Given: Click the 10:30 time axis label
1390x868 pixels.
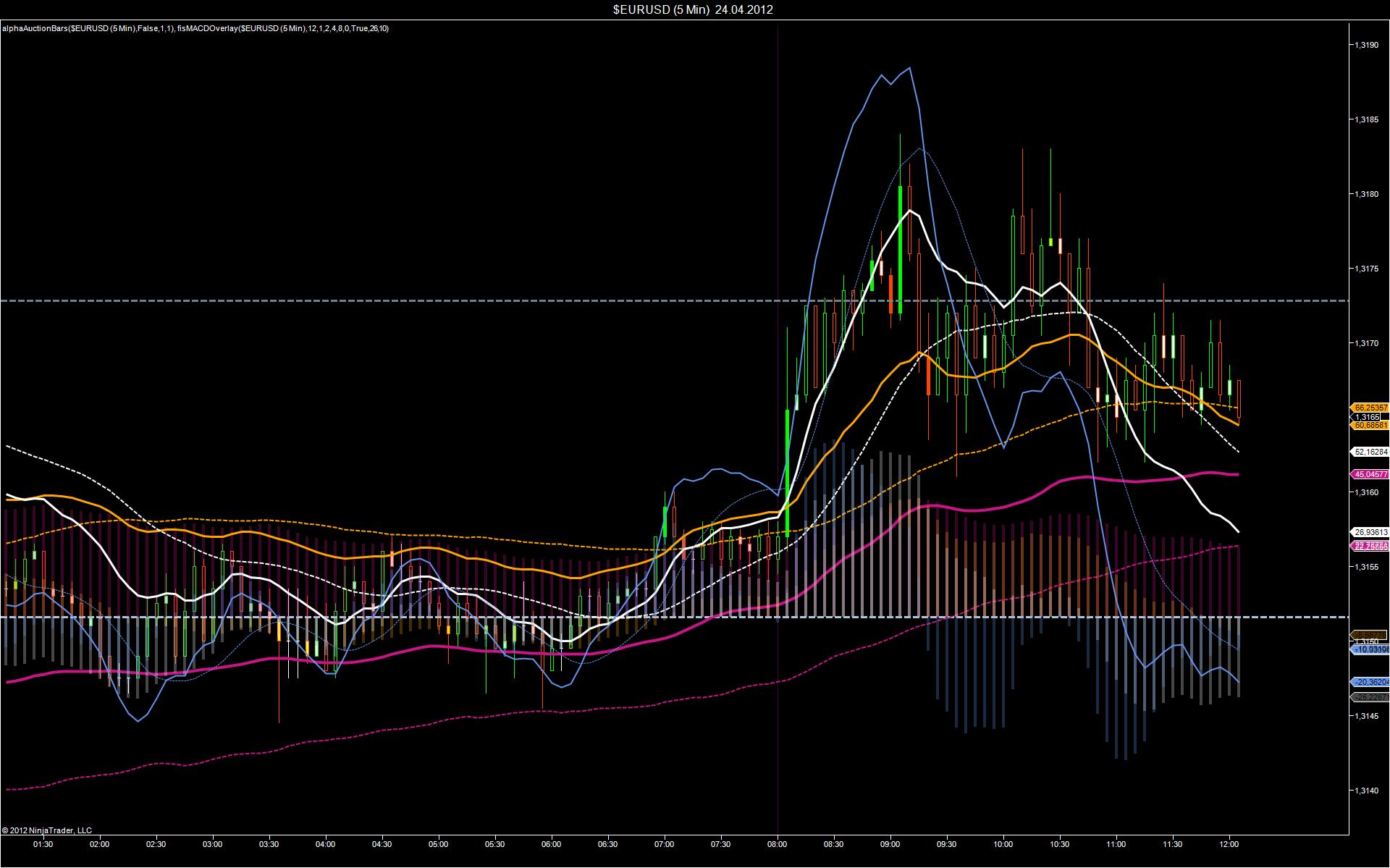Looking at the screenshot, I should coord(1060,844).
